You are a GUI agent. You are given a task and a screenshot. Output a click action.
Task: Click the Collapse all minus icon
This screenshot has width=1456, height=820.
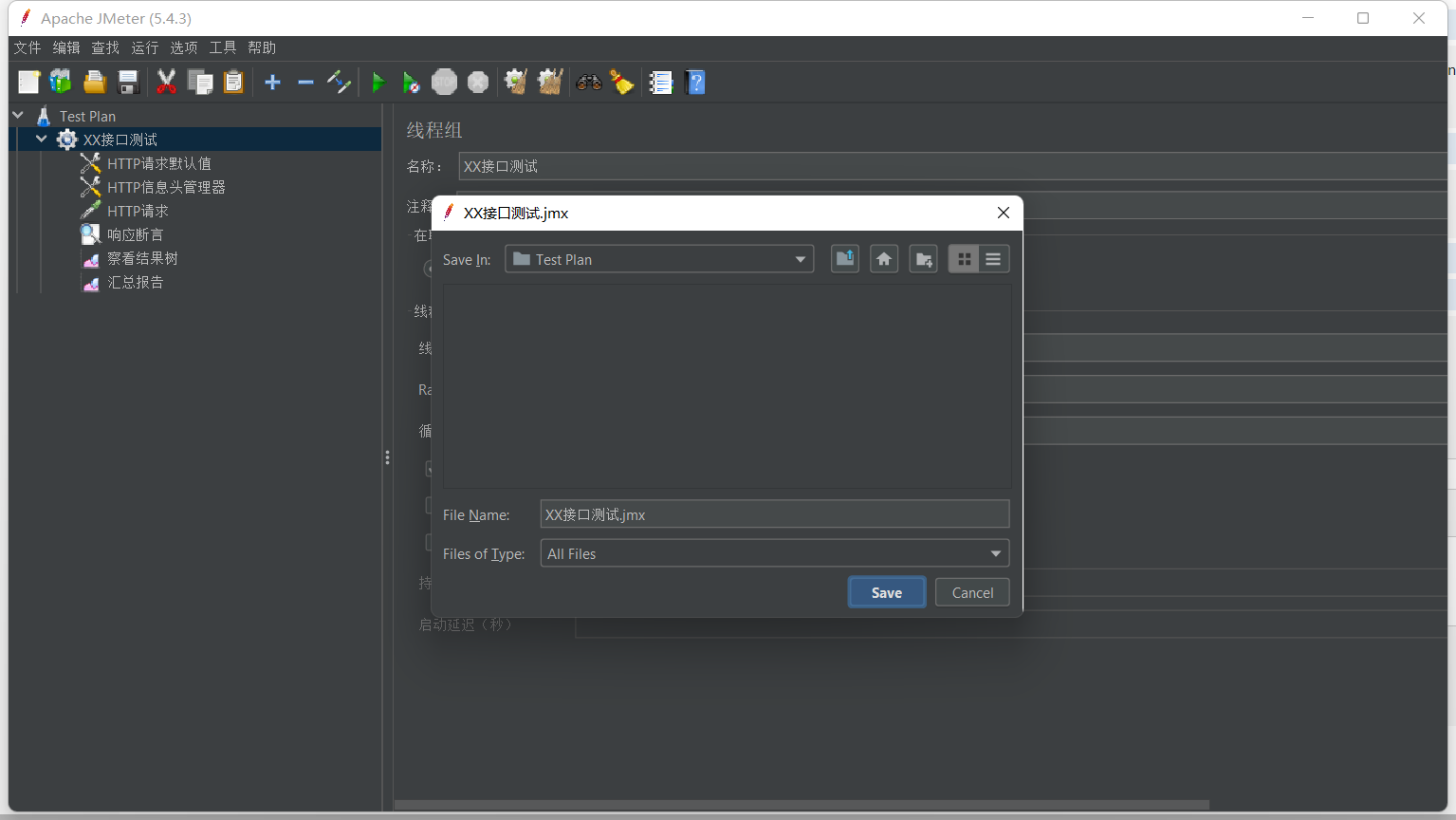pyautogui.click(x=305, y=83)
